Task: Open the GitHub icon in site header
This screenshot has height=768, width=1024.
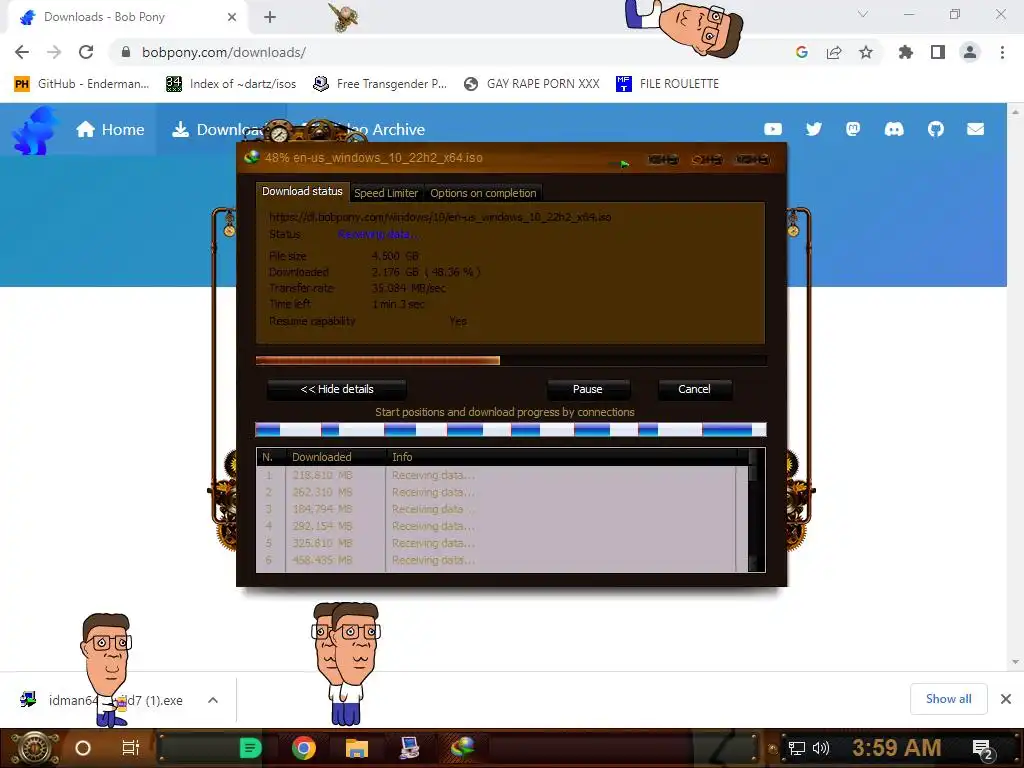Action: click(x=936, y=129)
